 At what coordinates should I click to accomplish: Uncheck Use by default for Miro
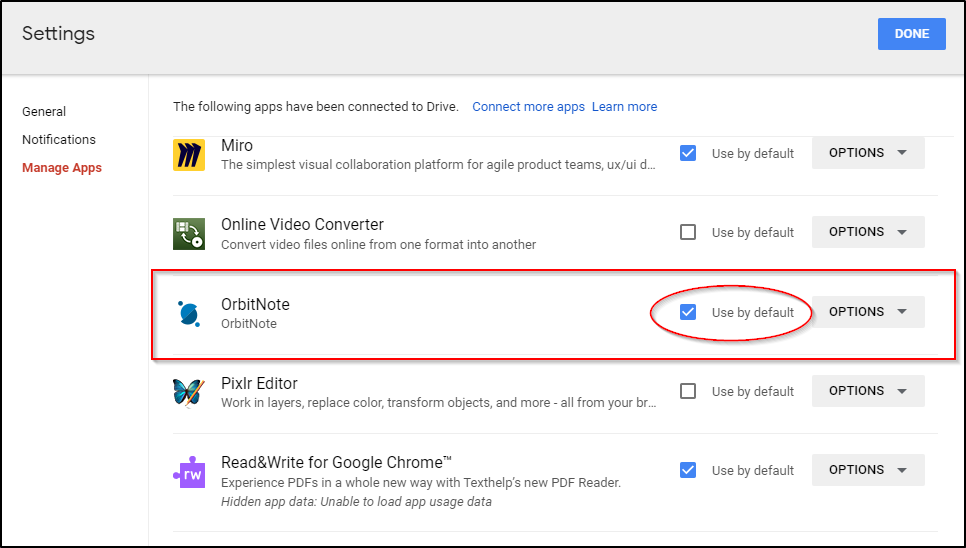tap(688, 153)
